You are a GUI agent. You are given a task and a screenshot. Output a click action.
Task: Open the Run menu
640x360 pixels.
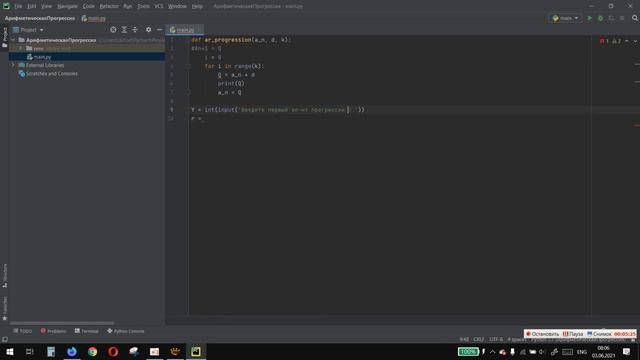point(127,6)
